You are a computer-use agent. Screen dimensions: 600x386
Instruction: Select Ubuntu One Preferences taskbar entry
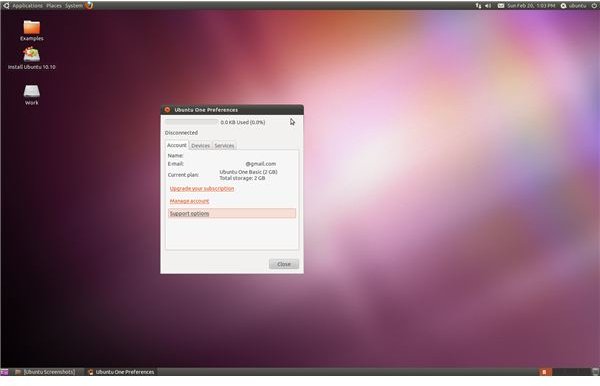[x=121, y=372]
